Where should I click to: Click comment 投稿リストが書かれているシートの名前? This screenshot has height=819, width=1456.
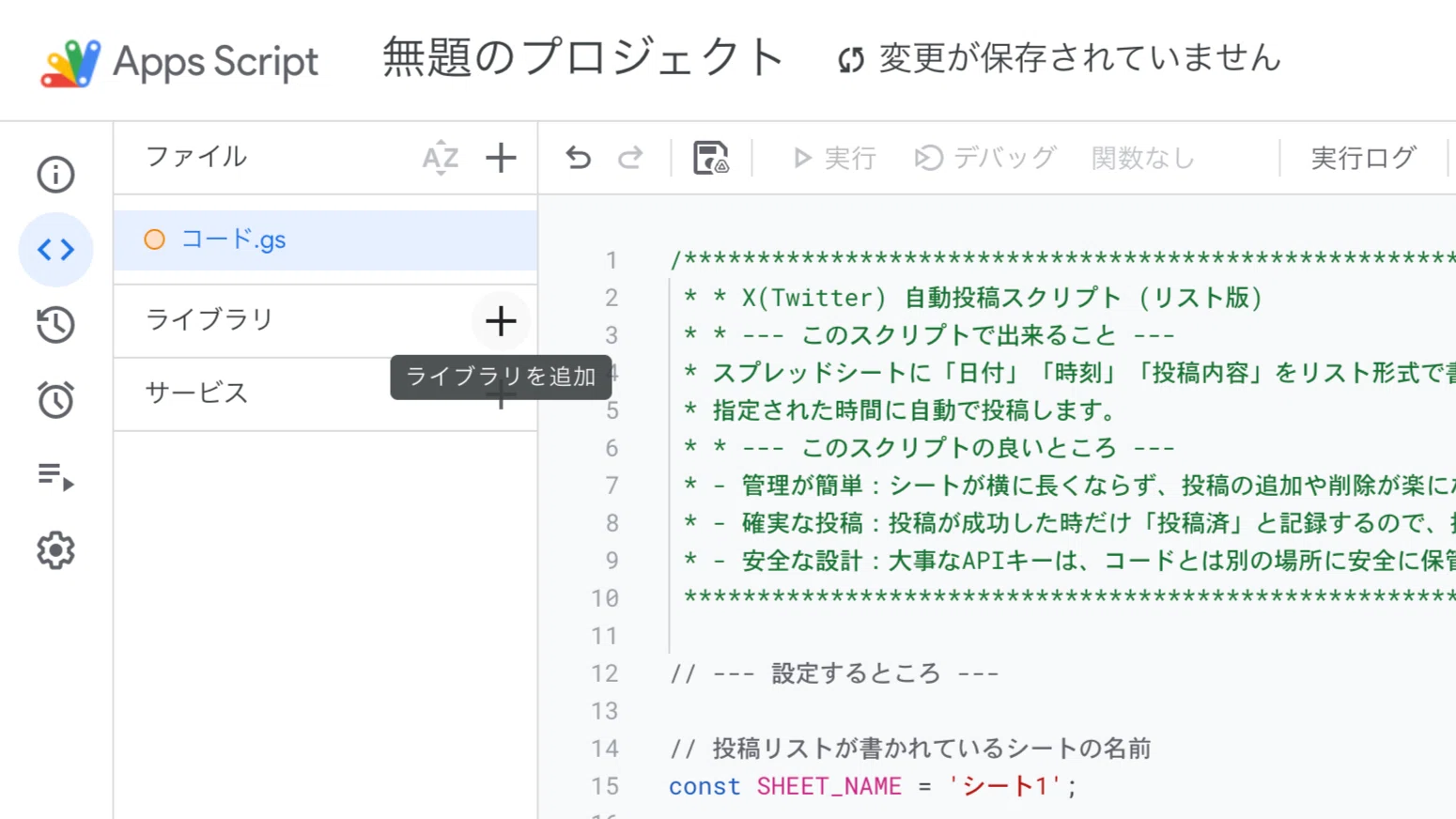(x=910, y=749)
